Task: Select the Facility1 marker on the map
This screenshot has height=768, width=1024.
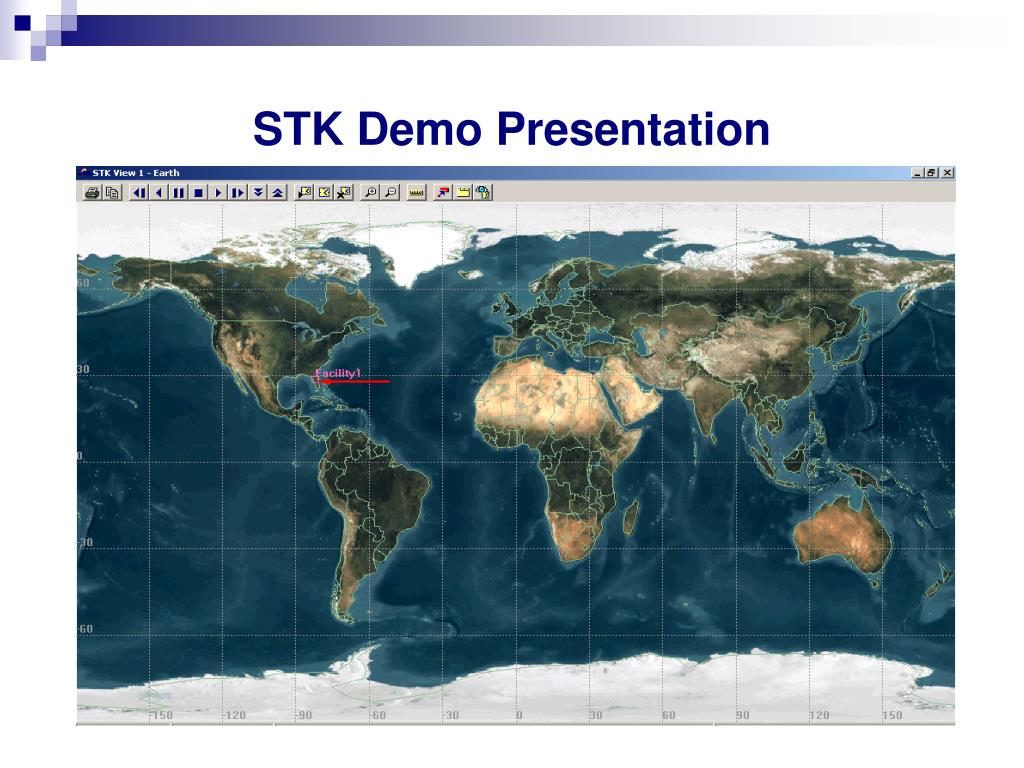Action: (x=315, y=379)
